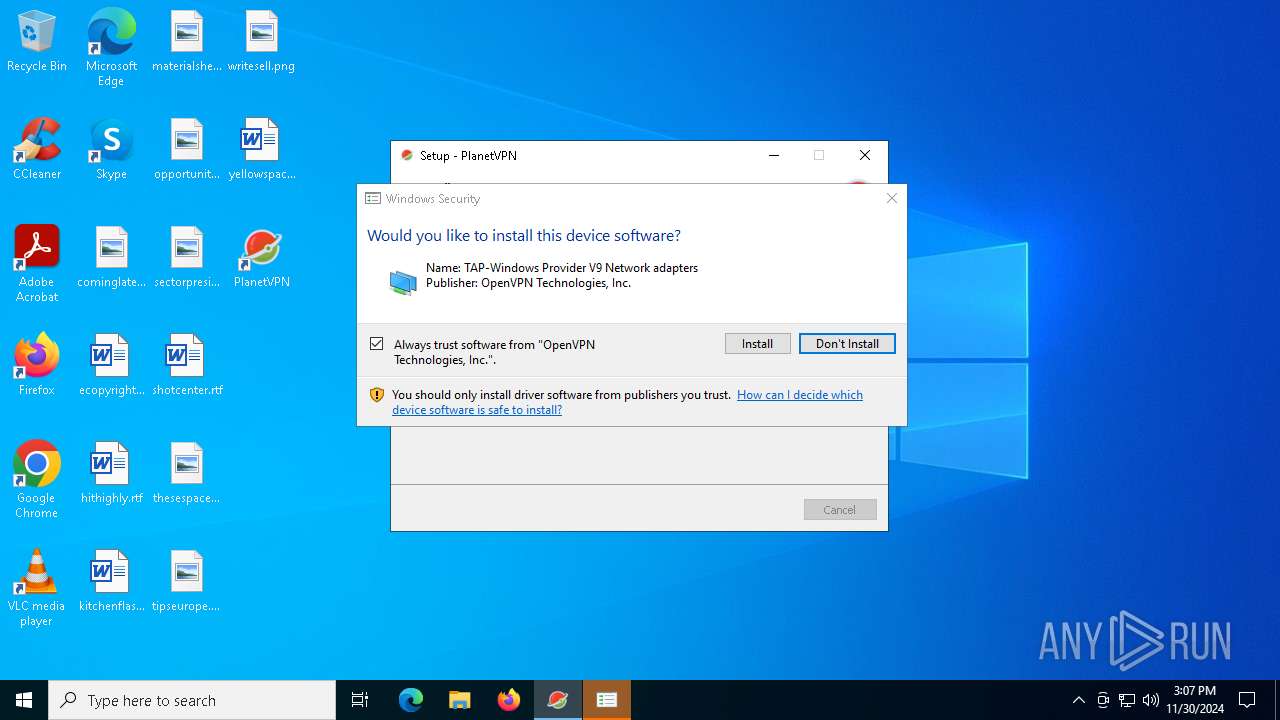The image size is (1280, 720).
Task: Select the opportunit... image file icon
Action: coord(187,150)
